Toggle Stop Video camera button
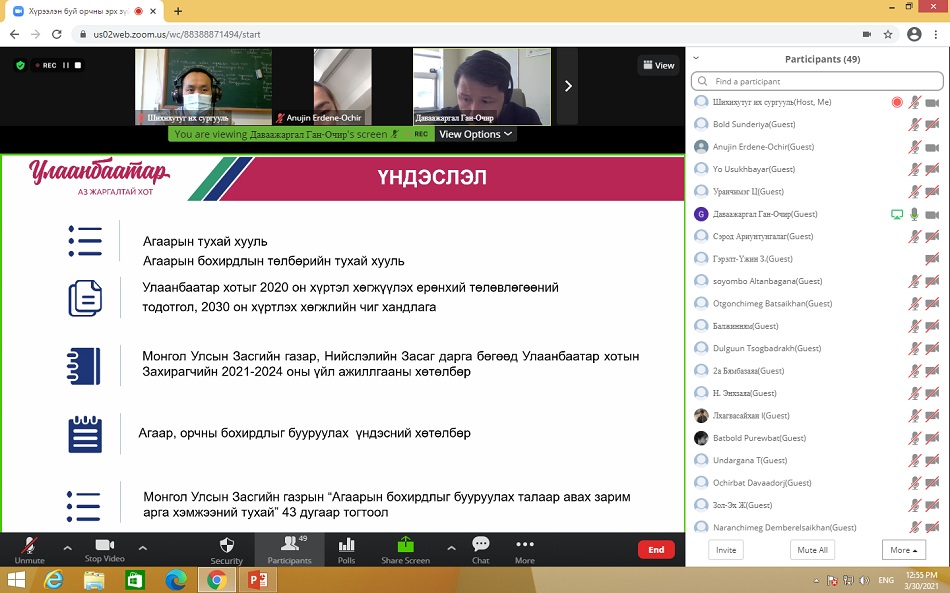The image size is (950, 593). (x=104, y=545)
